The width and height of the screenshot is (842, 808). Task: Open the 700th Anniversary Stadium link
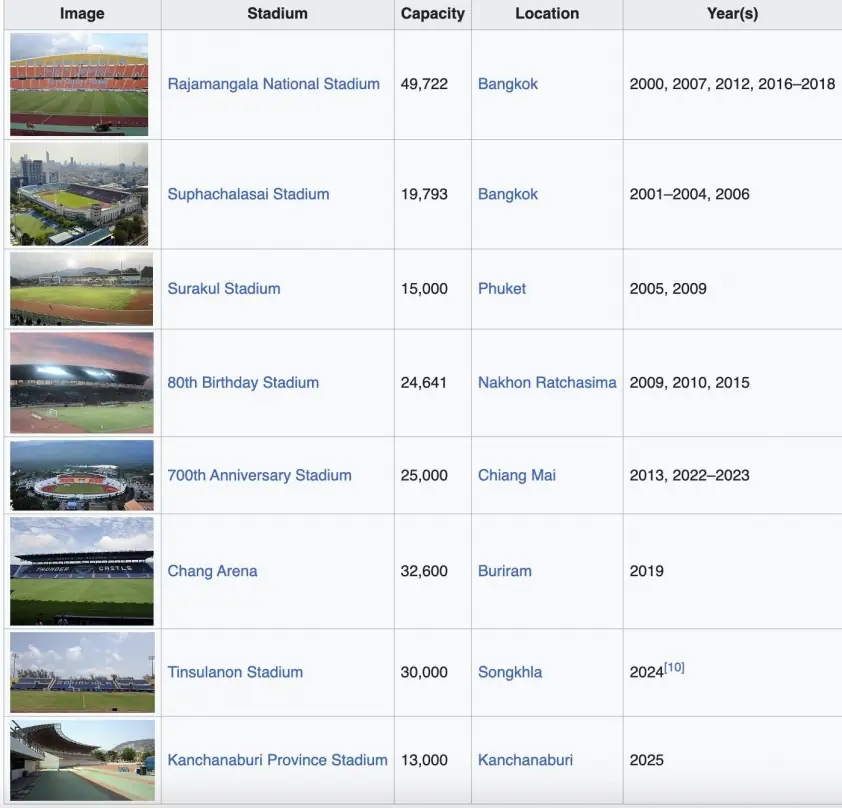(259, 475)
